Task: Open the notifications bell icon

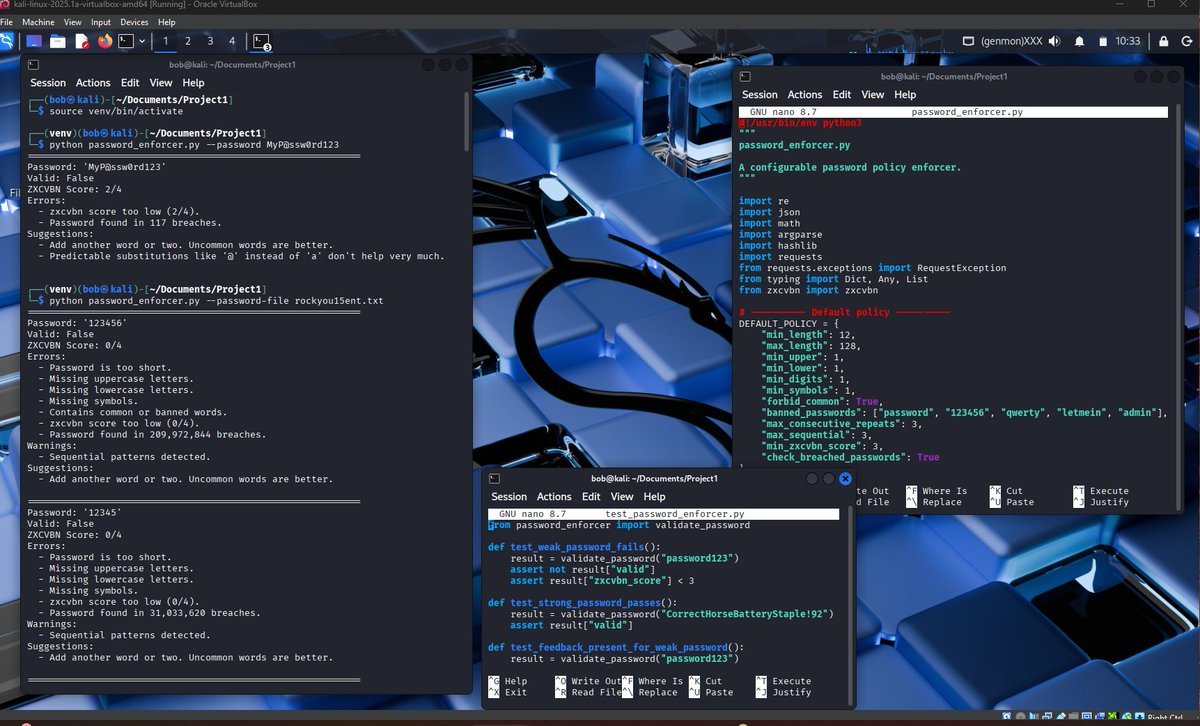Action: [x=1080, y=41]
